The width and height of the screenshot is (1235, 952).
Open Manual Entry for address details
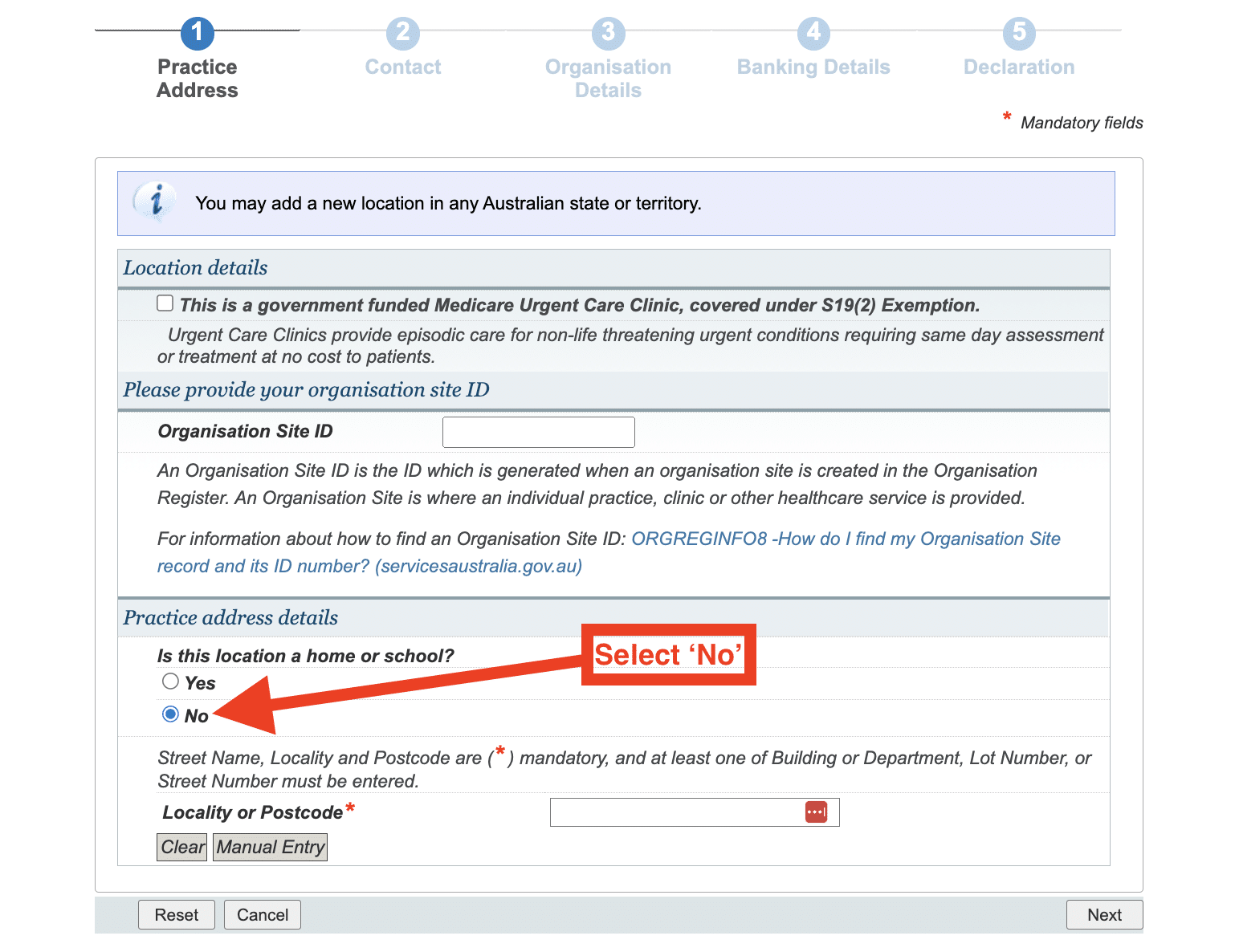pyautogui.click(x=270, y=847)
